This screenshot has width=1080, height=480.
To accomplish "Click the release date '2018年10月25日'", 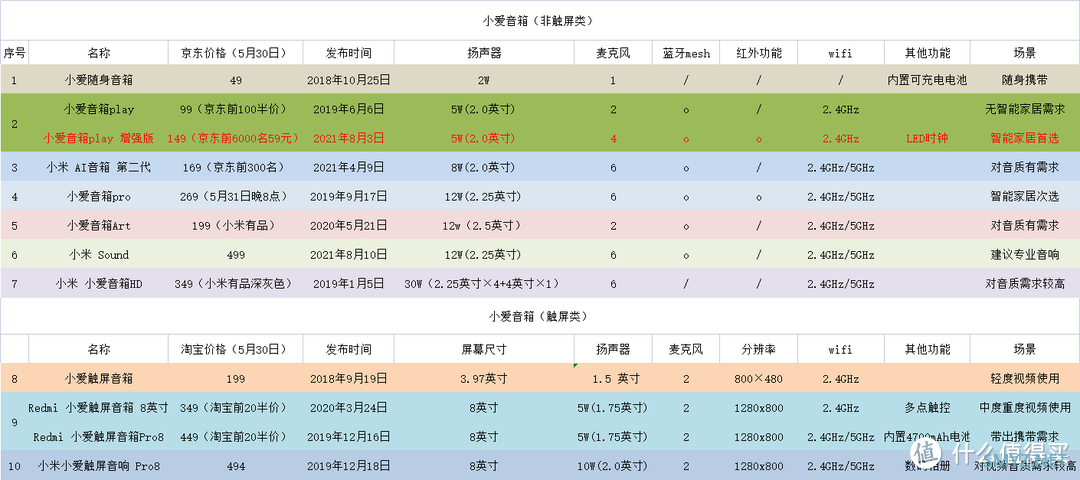I will 347,80.
